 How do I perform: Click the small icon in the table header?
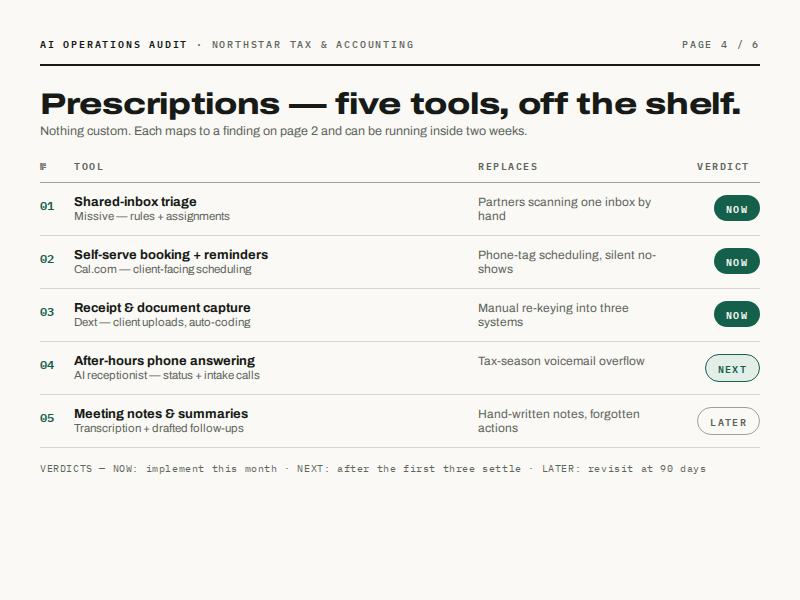(x=43, y=166)
